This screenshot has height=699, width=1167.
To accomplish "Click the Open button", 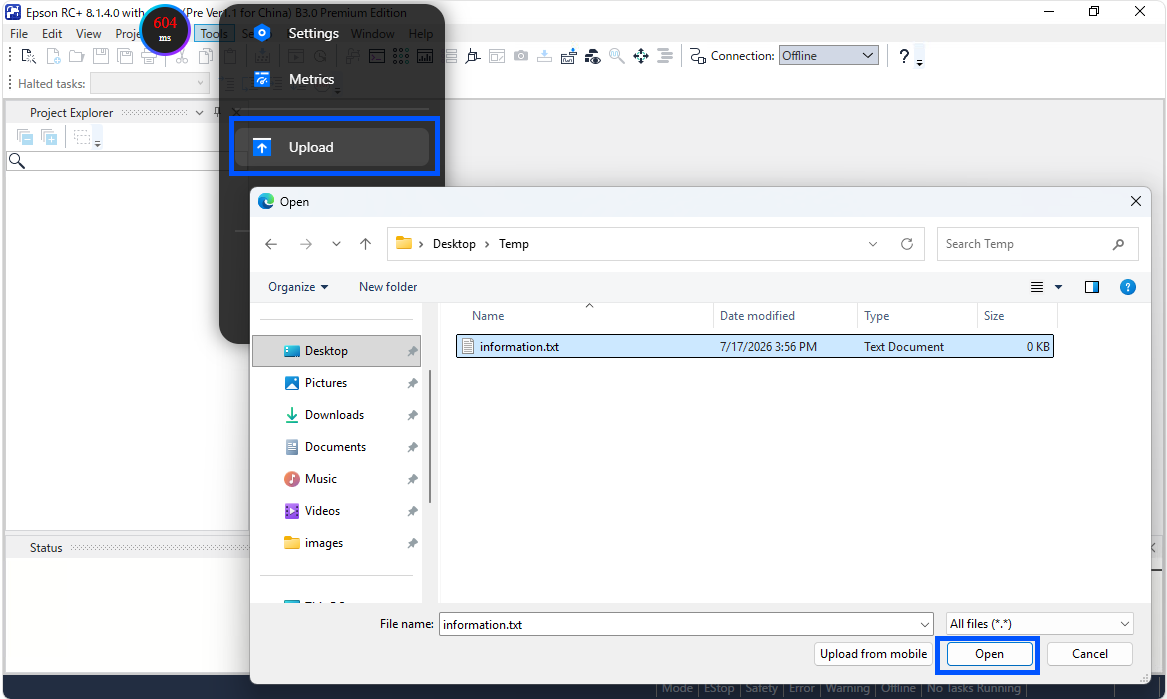I will point(989,654).
